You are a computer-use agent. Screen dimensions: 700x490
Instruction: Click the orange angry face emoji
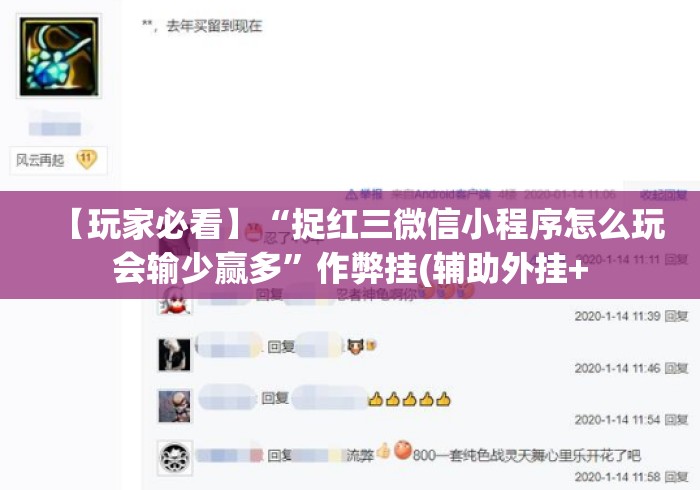403,450
